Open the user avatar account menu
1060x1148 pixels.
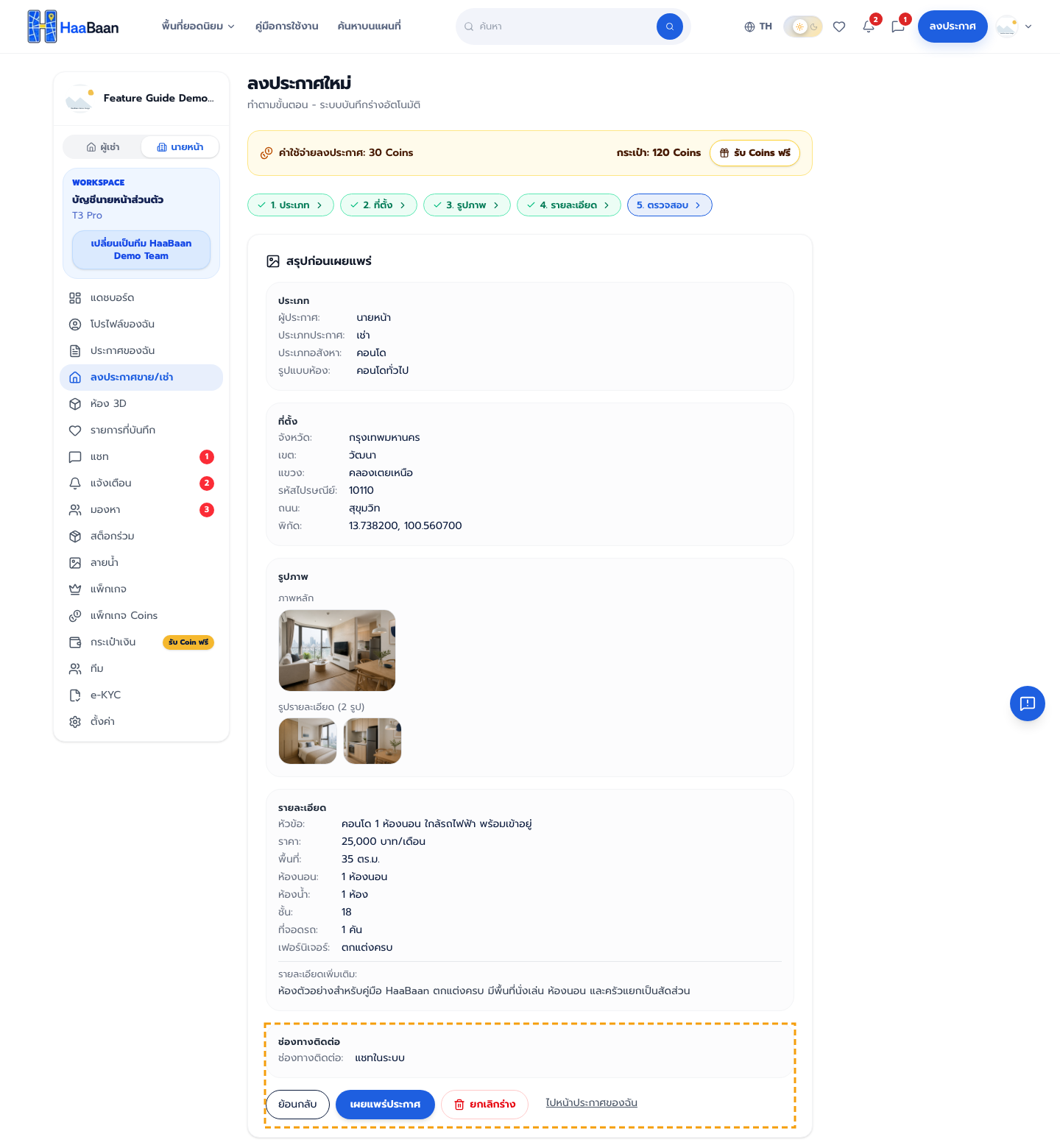coord(1014,26)
